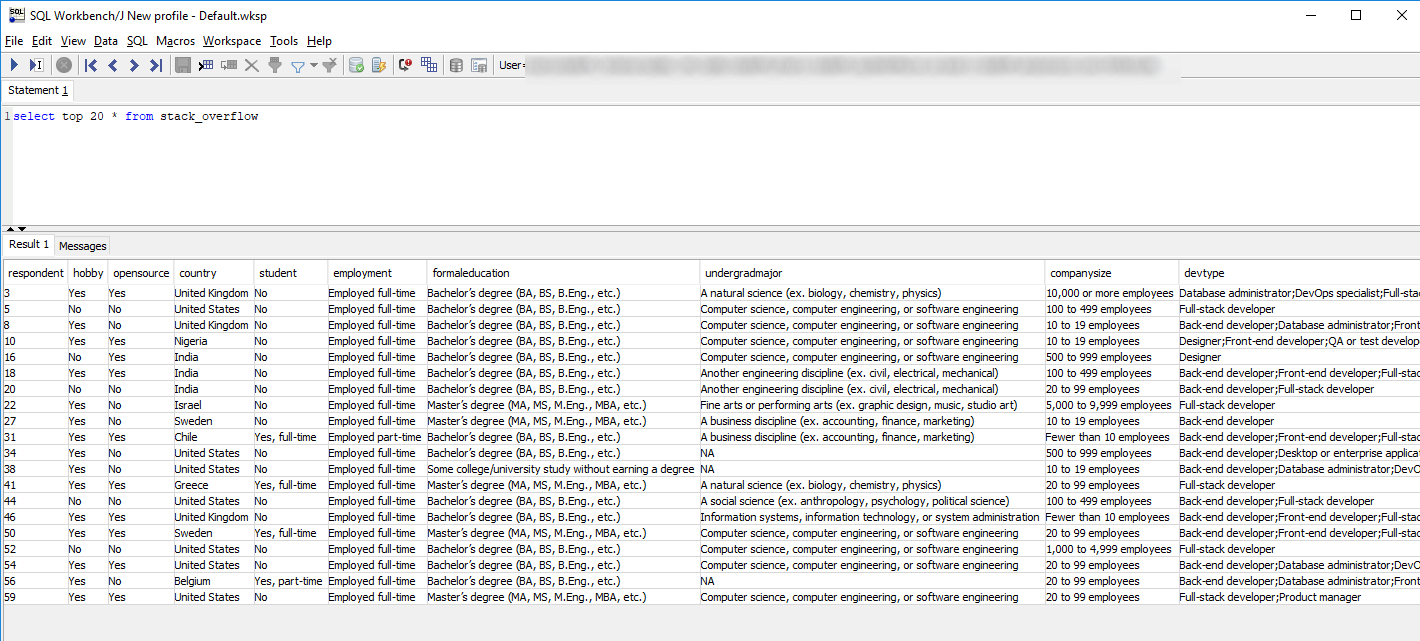Duplicate the selected row in the result
Image resolution: width=1420 pixels, height=641 pixels.
pyautogui.click(x=229, y=65)
